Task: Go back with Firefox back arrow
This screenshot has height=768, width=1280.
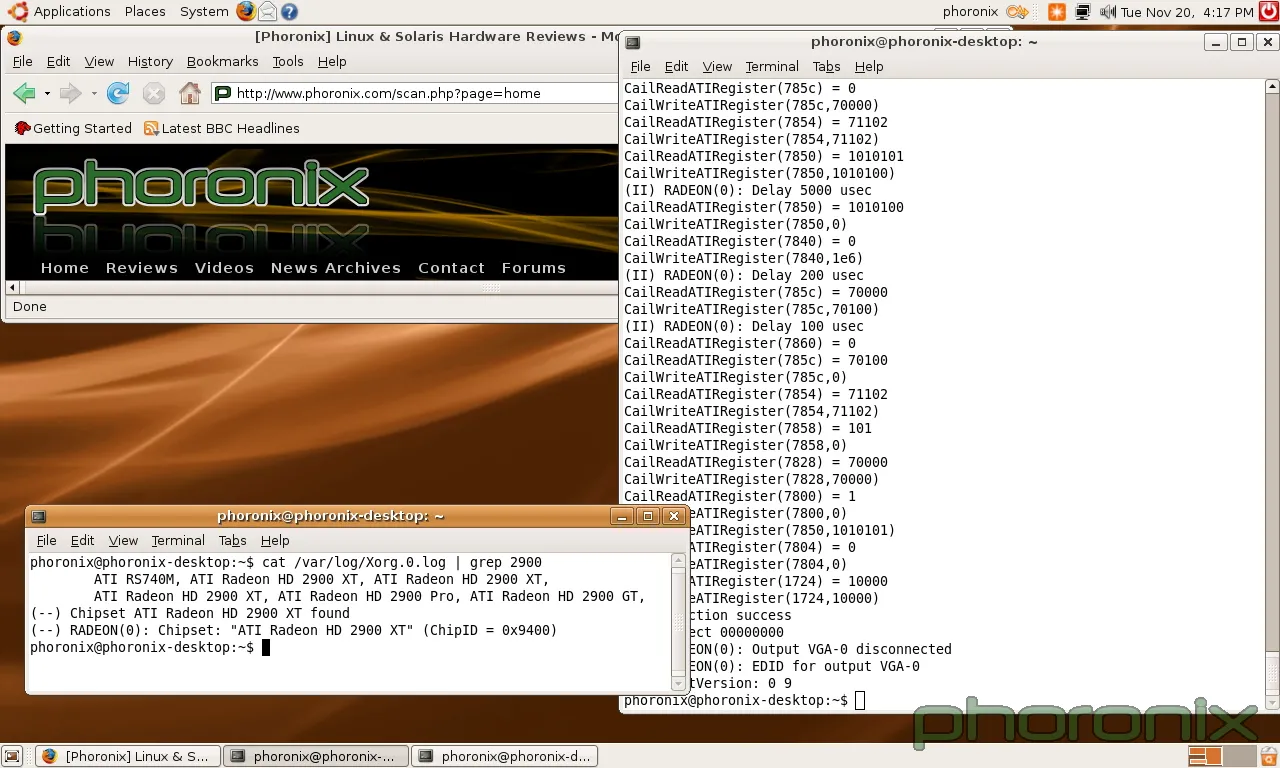Action: [24, 93]
